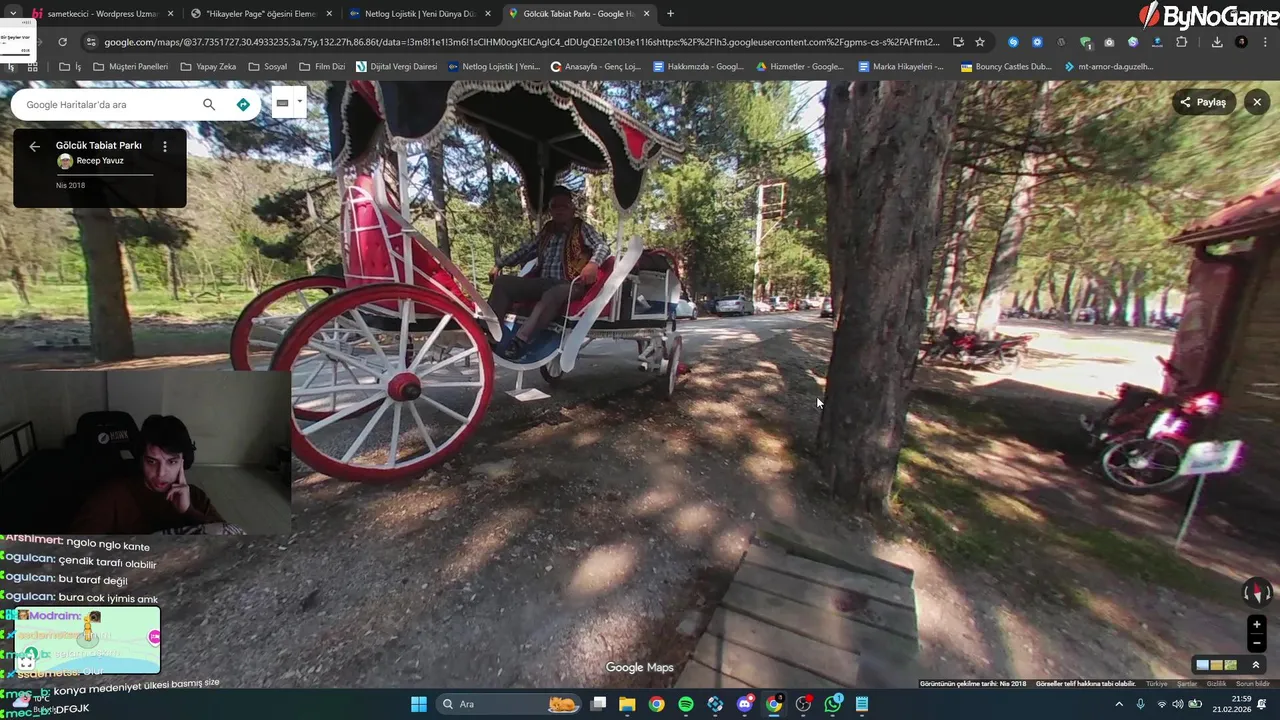This screenshot has height=720, width=1280.
Task: Open the Bouncy Castles Dub bookmark
Action: pyautogui.click(x=1005, y=67)
